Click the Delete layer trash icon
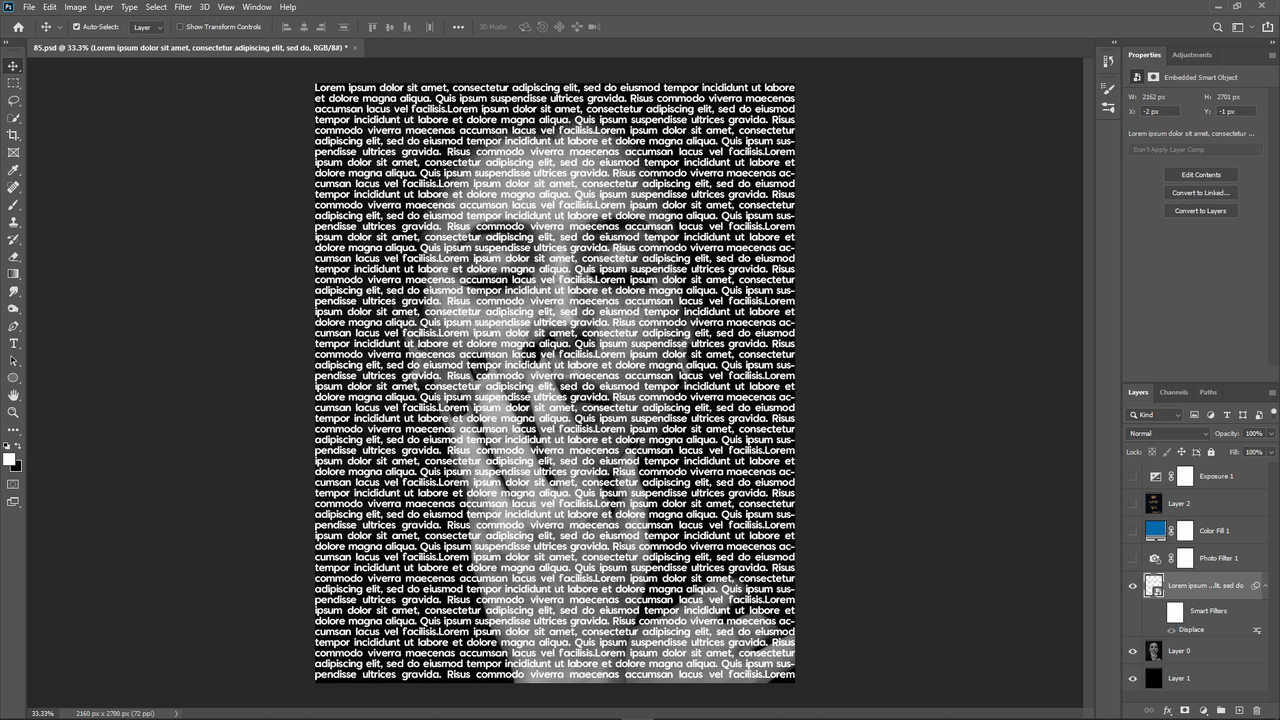The height and width of the screenshot is (720, 1280). pyautogui.click(x=1257, y=710)
